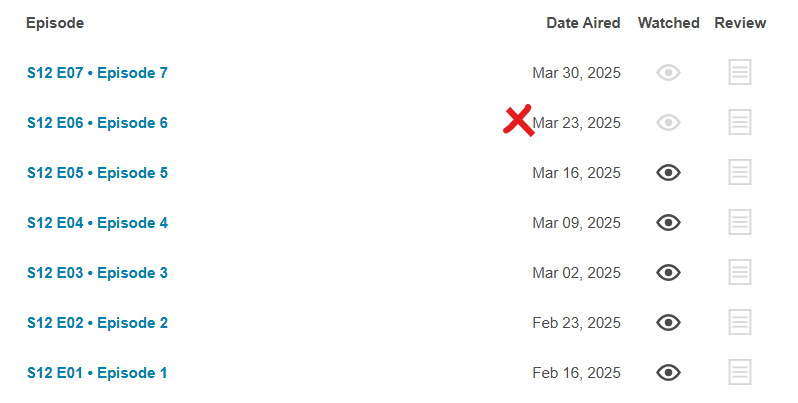Screen dimensions: 798x403
Task: Select the S12 E04 Episode 4 link
Action: [x=97, y=223]
